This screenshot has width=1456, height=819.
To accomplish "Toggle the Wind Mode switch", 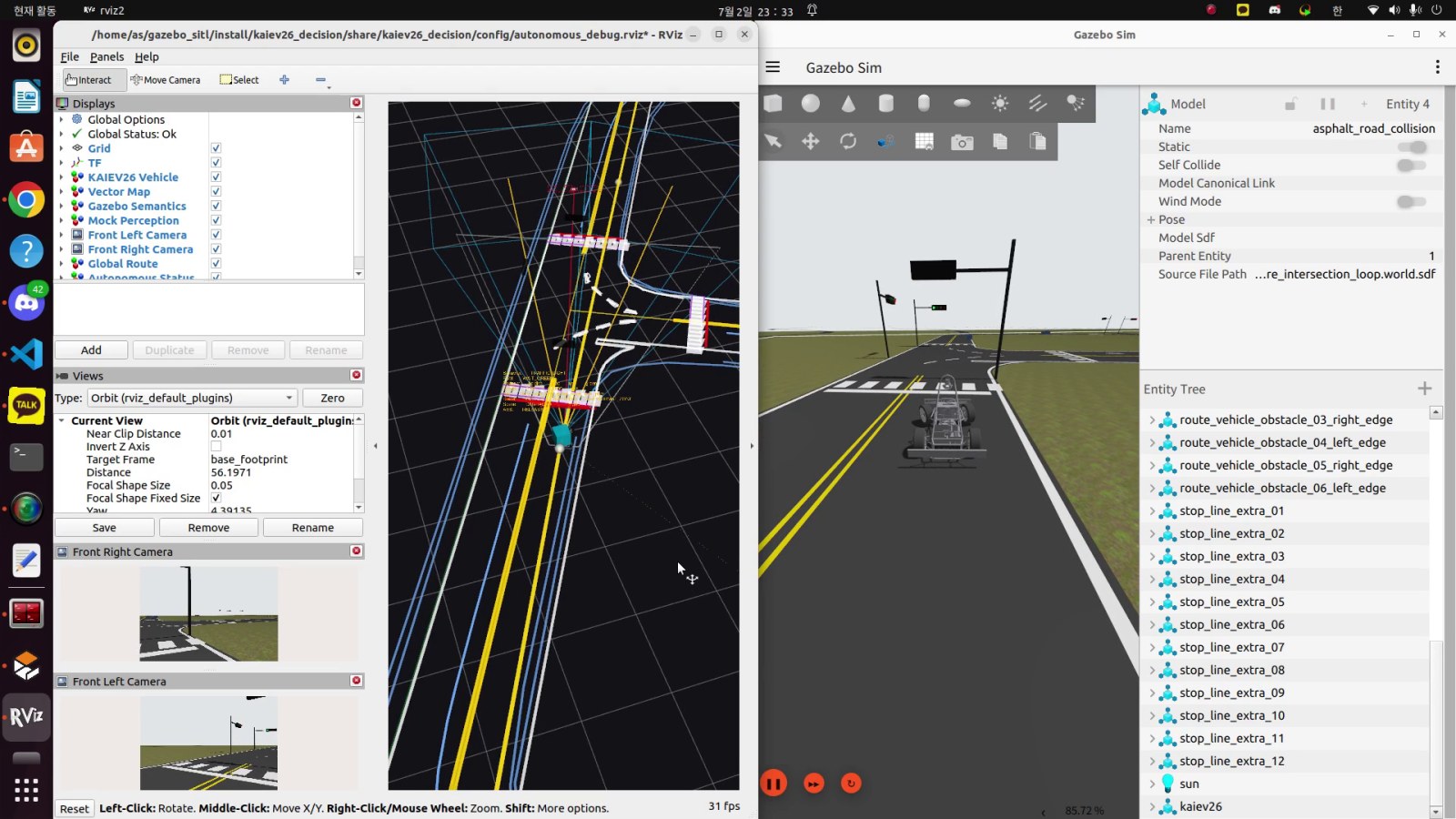I will pos(1411,202).
